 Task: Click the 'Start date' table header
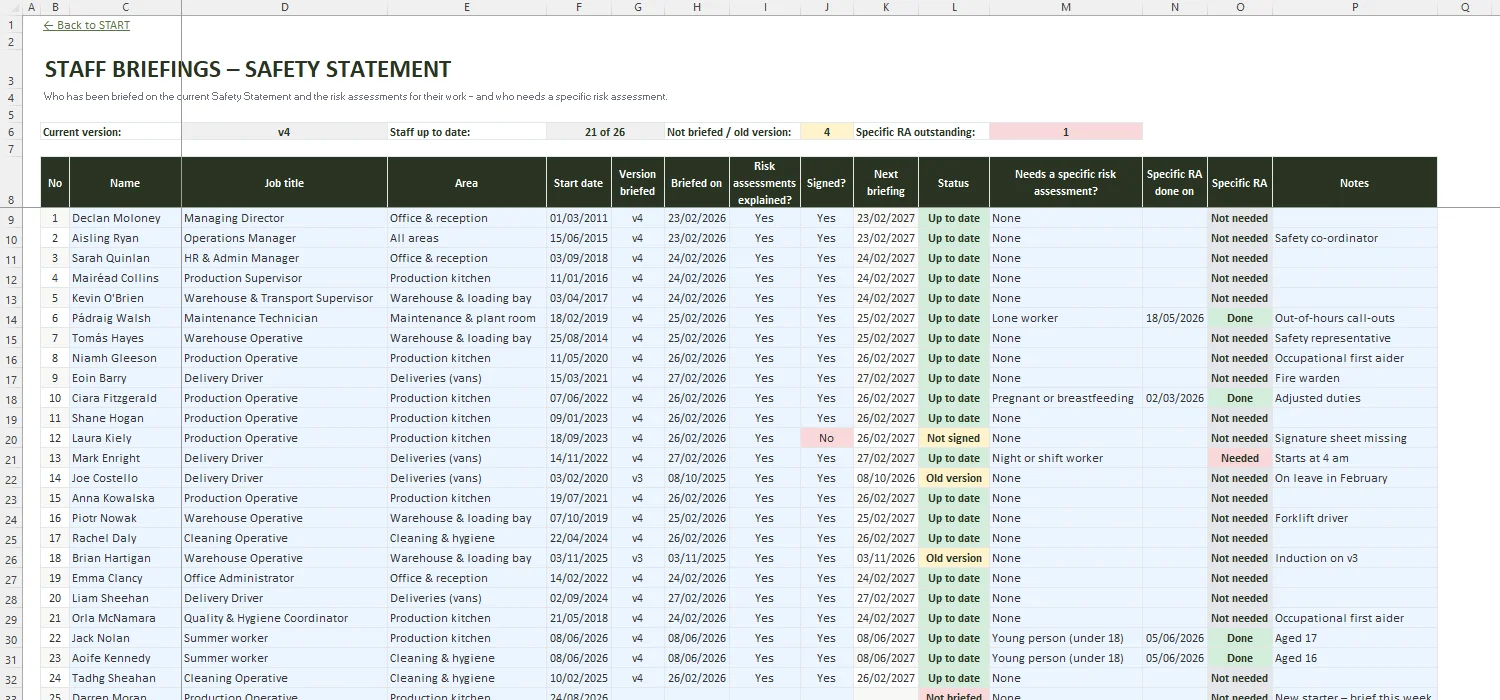[579, 183]
